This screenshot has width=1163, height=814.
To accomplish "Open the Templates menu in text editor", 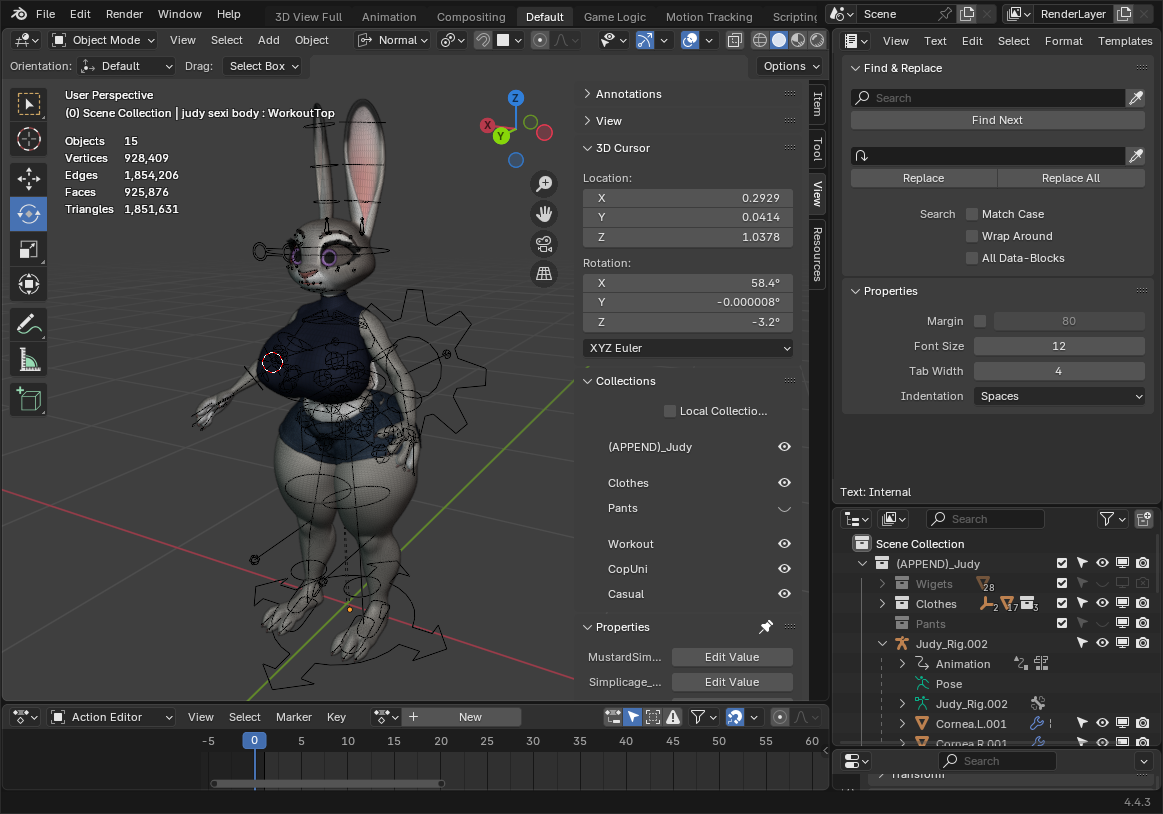I will [1124, 41].
